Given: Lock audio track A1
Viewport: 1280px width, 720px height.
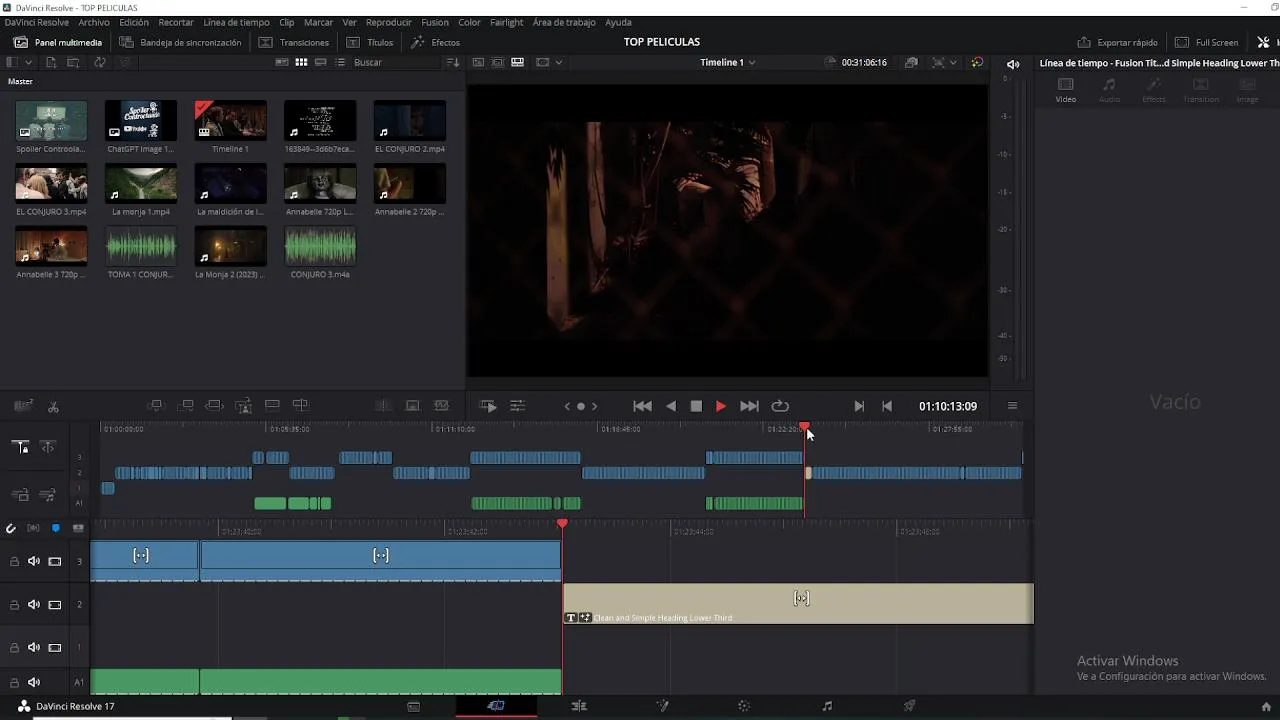Looking at the screenshot, I should [x=14, y=682].
